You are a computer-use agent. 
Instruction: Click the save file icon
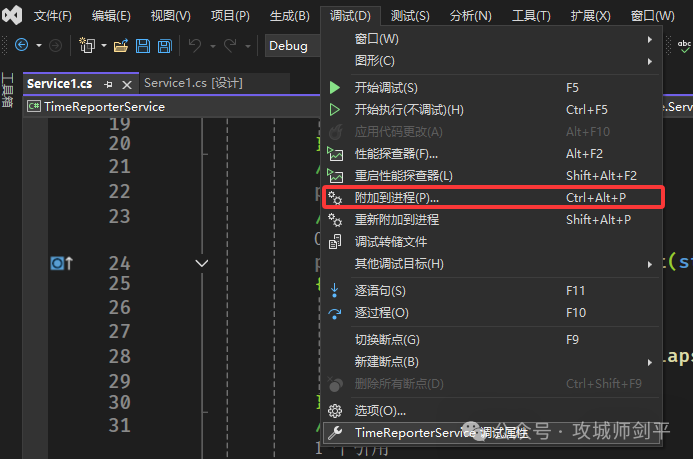click(143, 46)
